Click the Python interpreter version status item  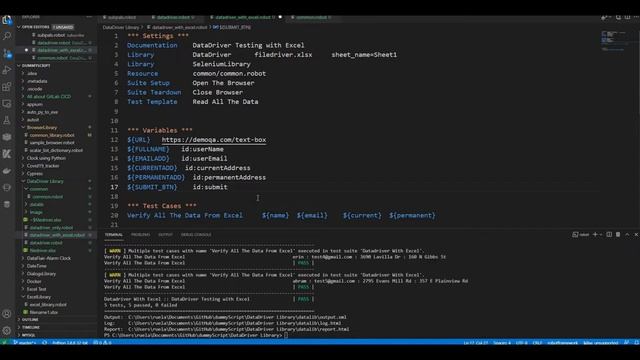[x=70, y=343]
